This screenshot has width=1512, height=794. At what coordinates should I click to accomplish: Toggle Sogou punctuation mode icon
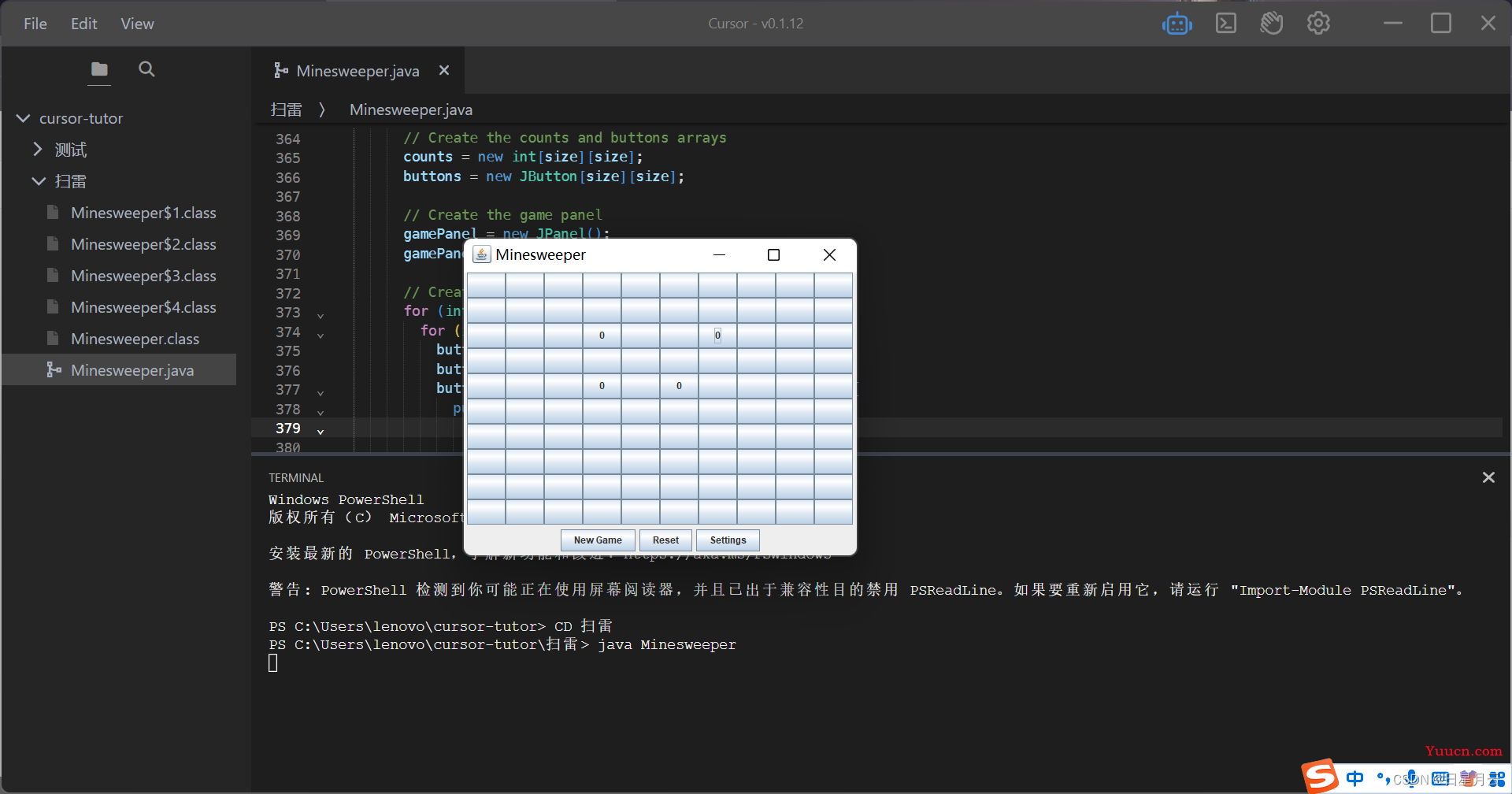click(1383, 779)
